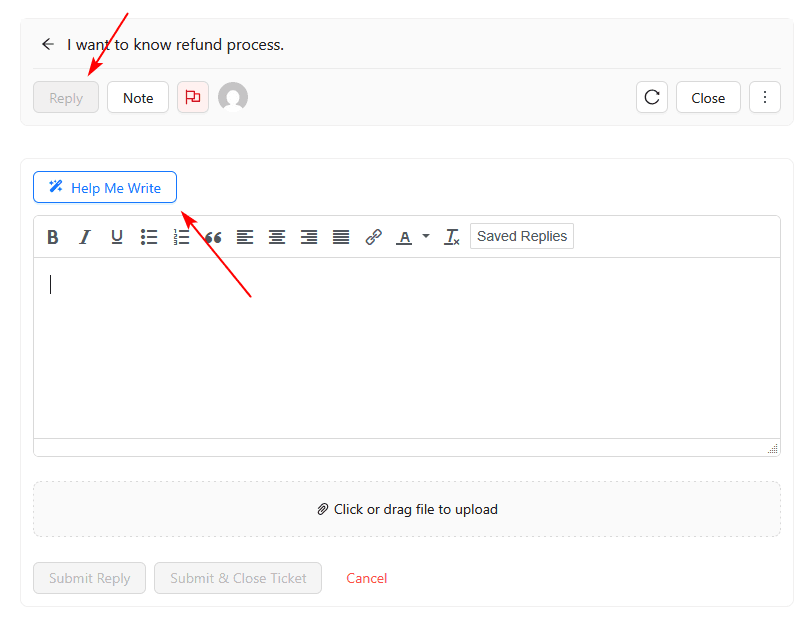The image size is (805, 624).
Task: Insert a blockquote
Action: point(213,237)
